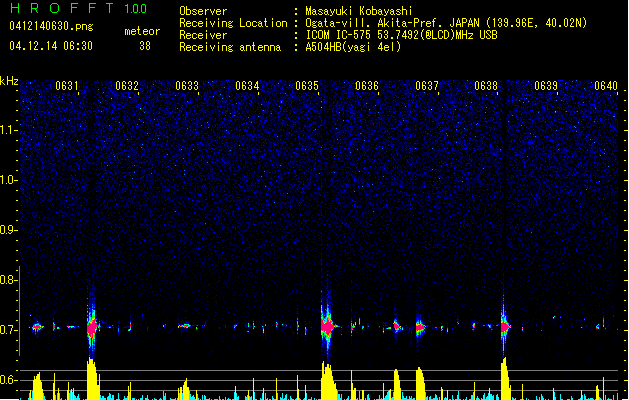Click the 0.7 frequency axis label
This screenshot has width=629, height=400.
coord(7,330)
